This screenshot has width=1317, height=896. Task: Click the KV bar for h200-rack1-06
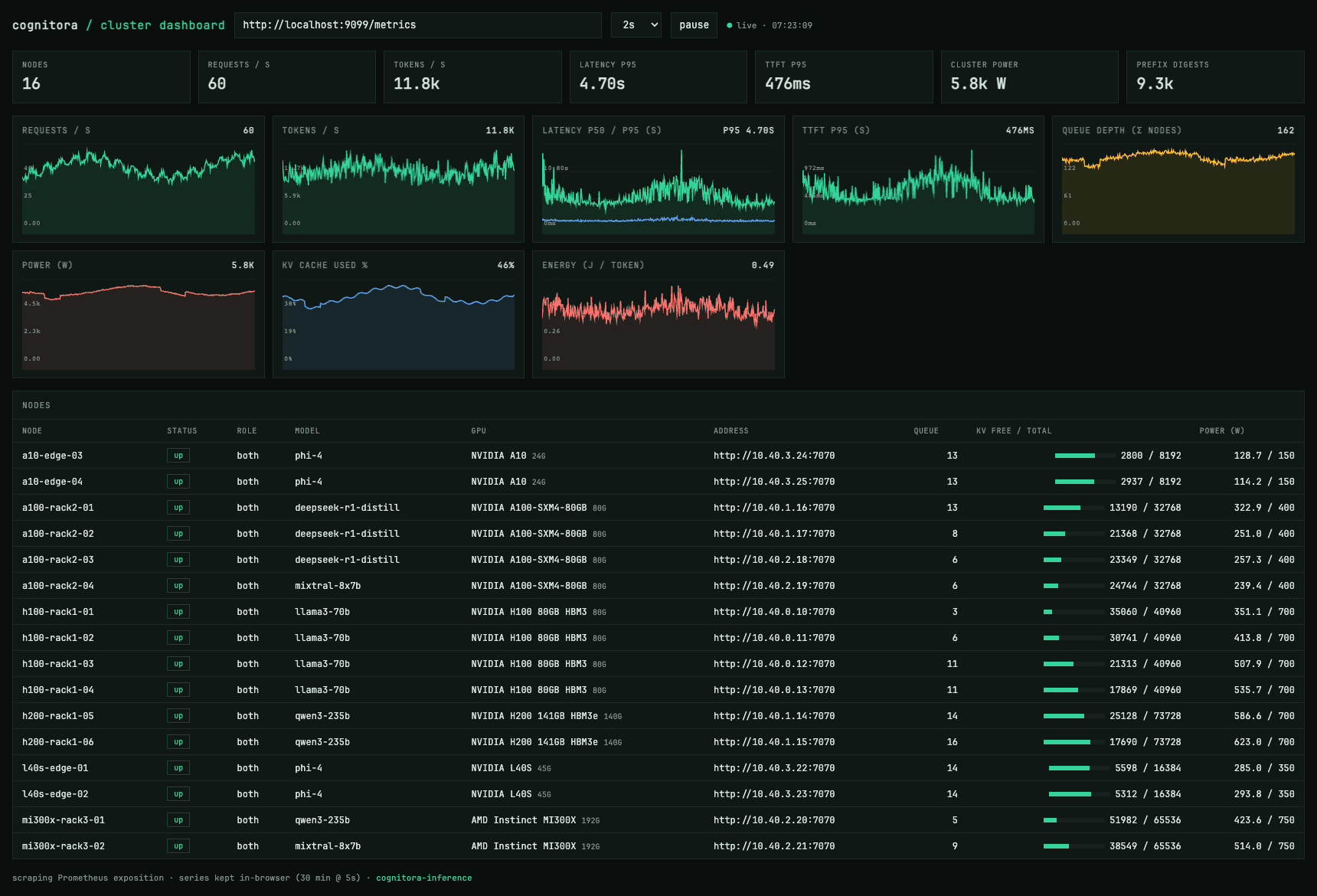pyautogui.click(x=1074, y=742)
